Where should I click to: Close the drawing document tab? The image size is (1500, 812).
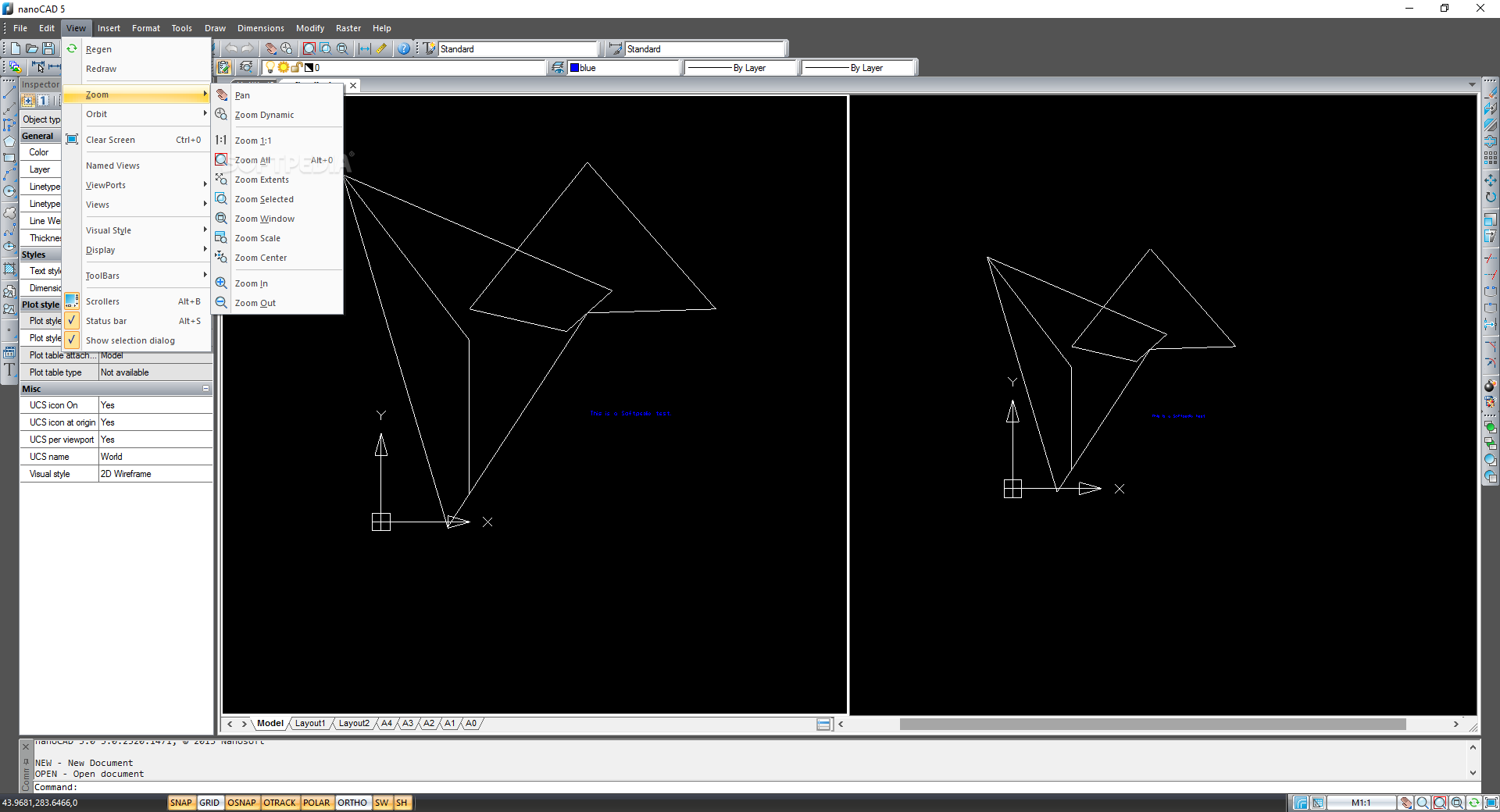[353, 86]
